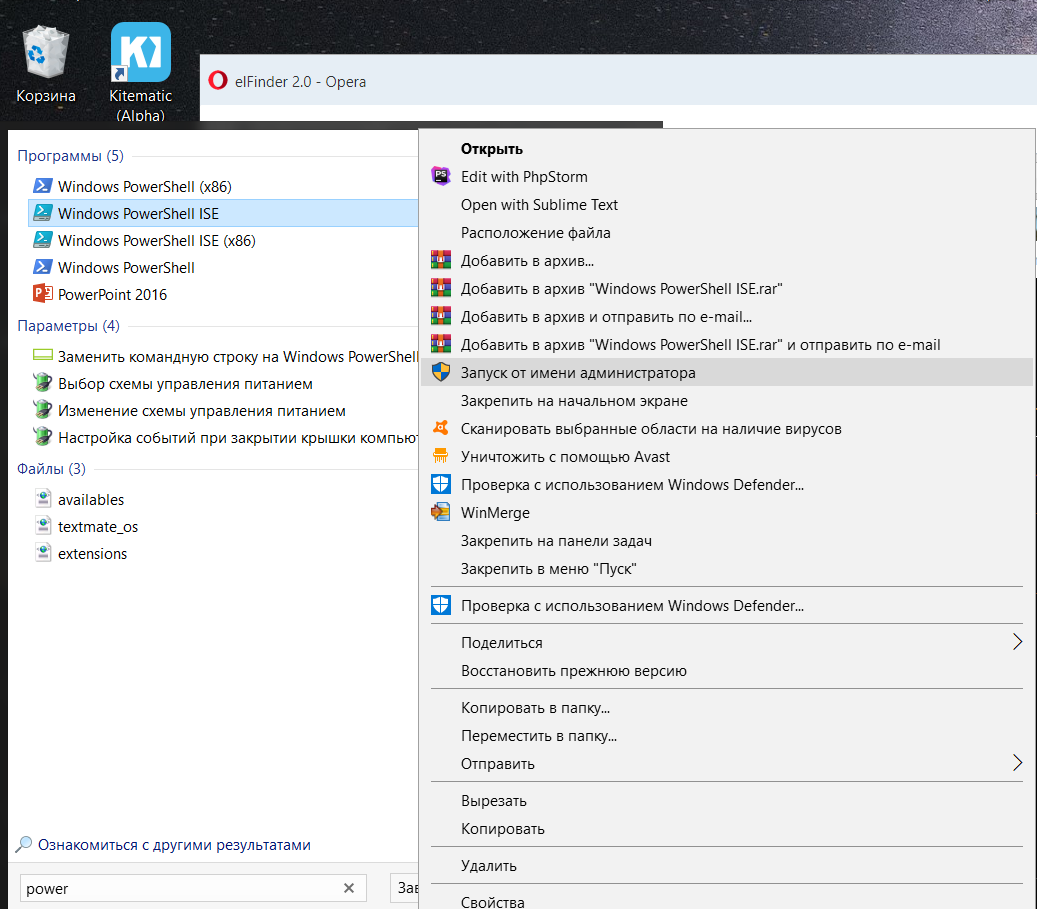Click the magnifier icon near other results
Screen dimensions: 1037x909
tap(24, 844)
